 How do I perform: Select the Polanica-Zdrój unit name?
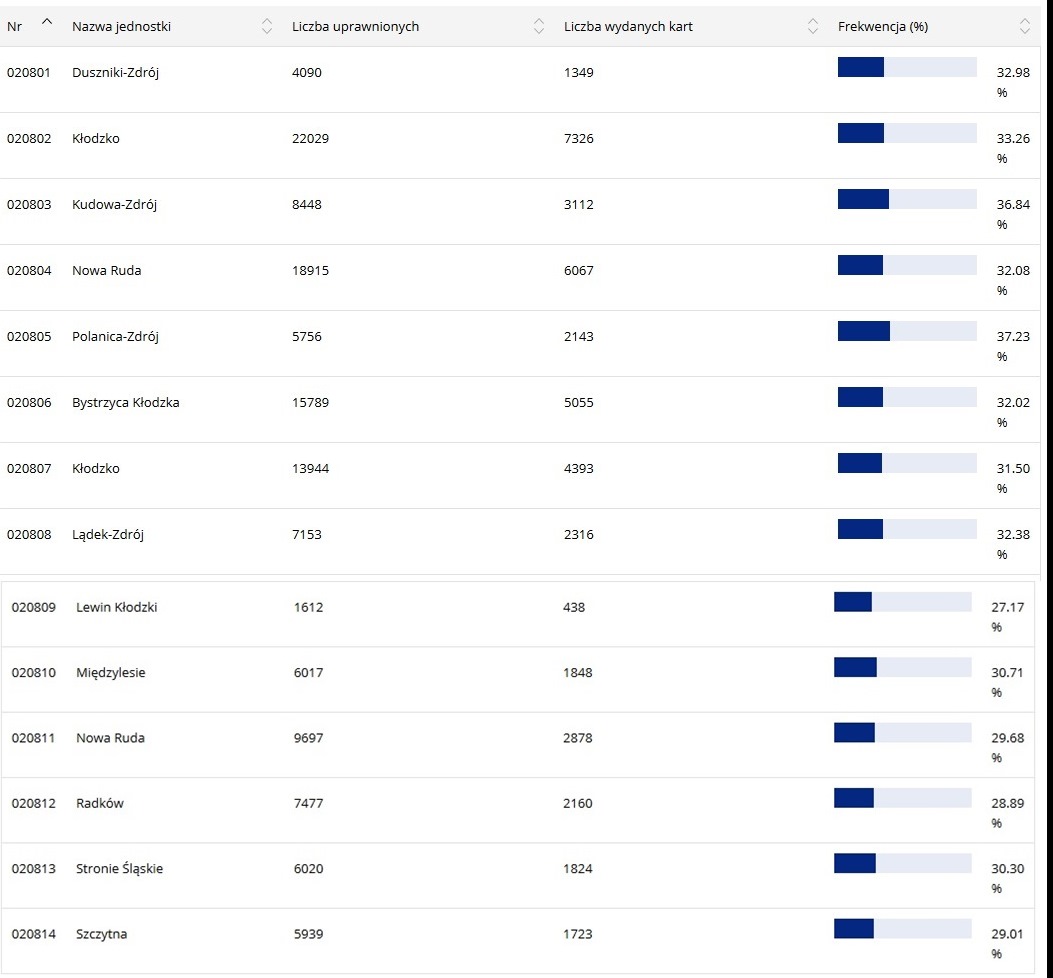[x=115, y=337]
